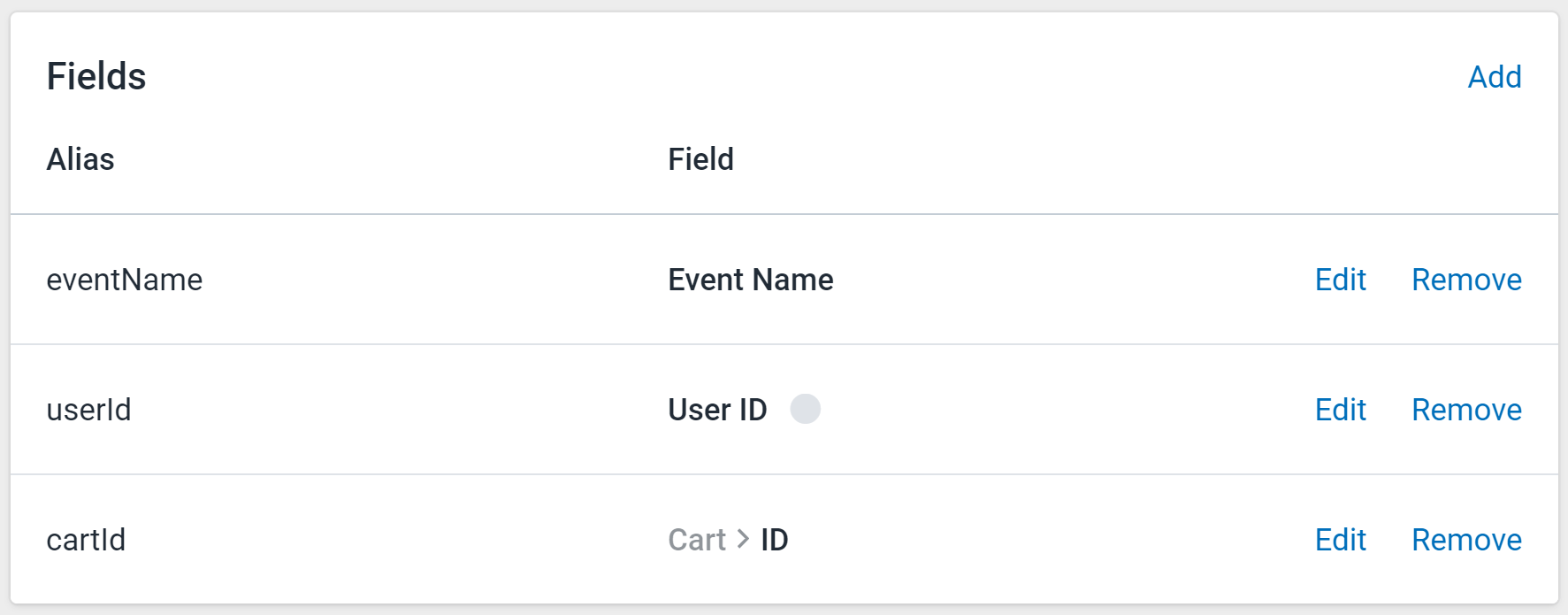Click the bold ID label after Cart
The height and width of the screenshot is (615, 1568).
click(774, 540)
